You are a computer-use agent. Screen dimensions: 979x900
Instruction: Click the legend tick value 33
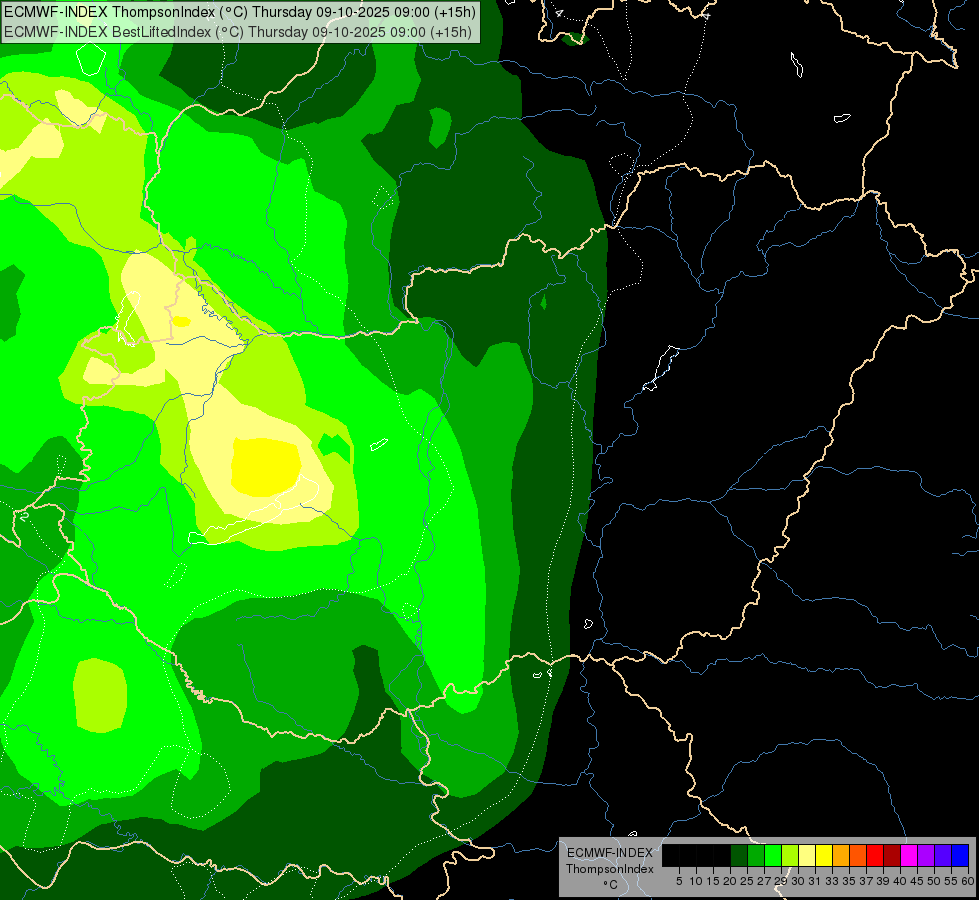832,881
